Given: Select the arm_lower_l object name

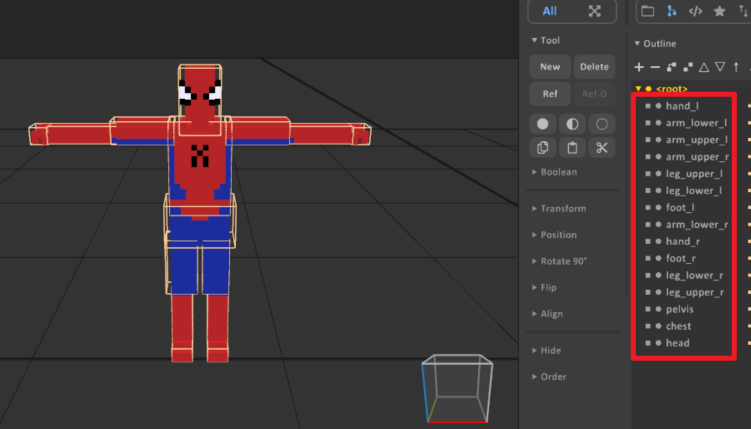Looking at the screenshot, I should 696,123.
